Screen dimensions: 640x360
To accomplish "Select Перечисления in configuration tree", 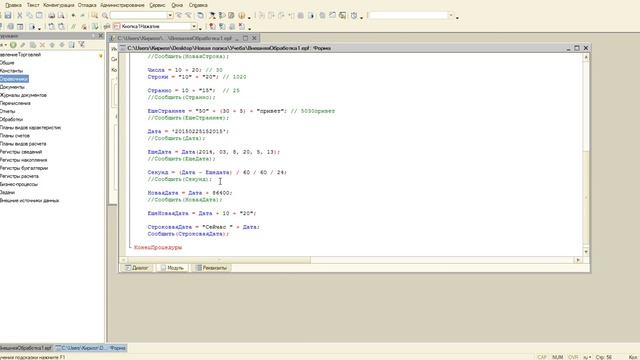I will coord(15,103).
